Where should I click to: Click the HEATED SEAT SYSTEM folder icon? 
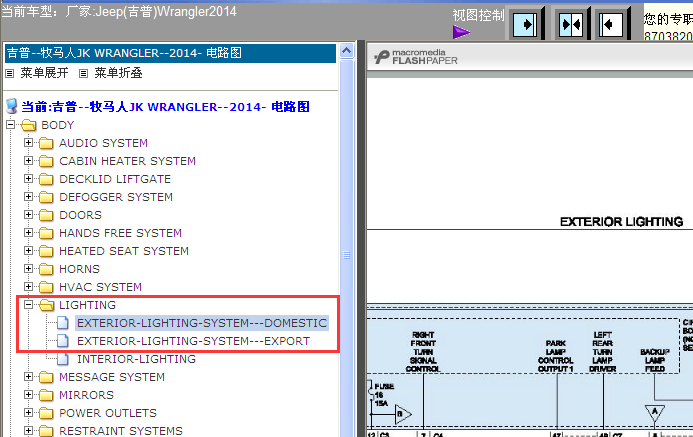(x=46, y=251)
